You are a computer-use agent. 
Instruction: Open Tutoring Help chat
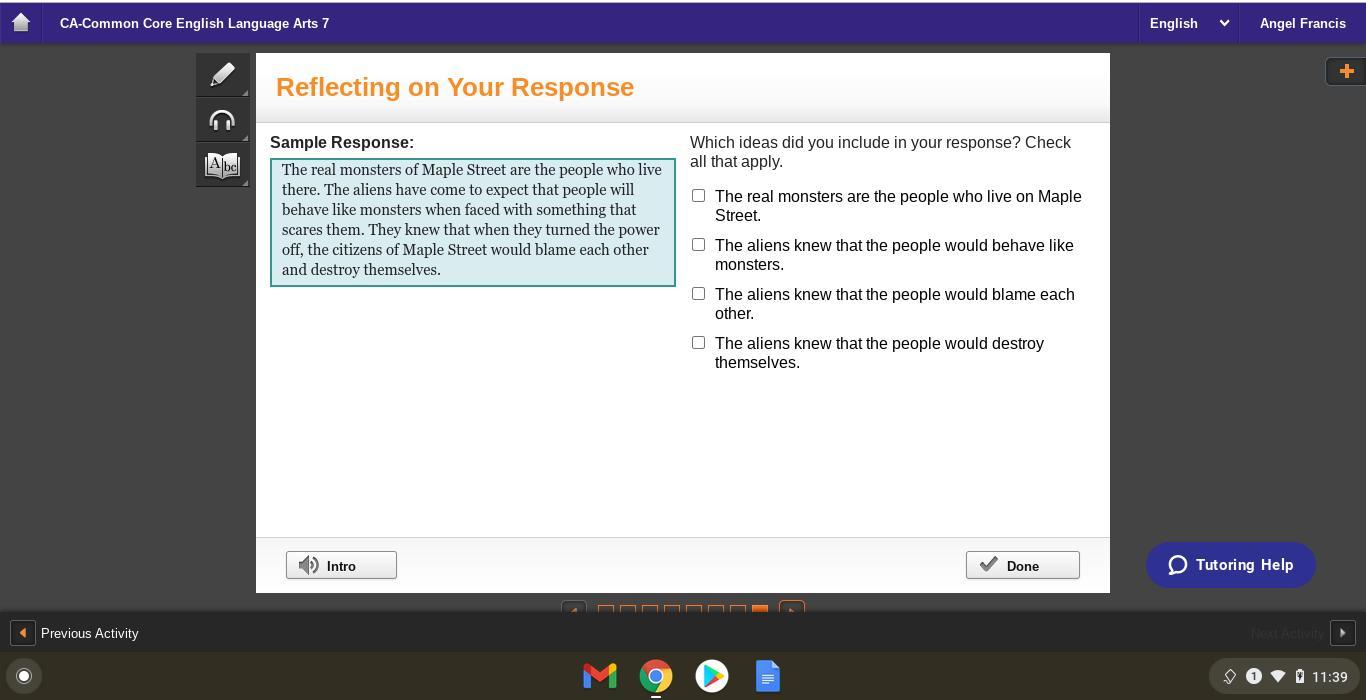[x=1230, y=565]
